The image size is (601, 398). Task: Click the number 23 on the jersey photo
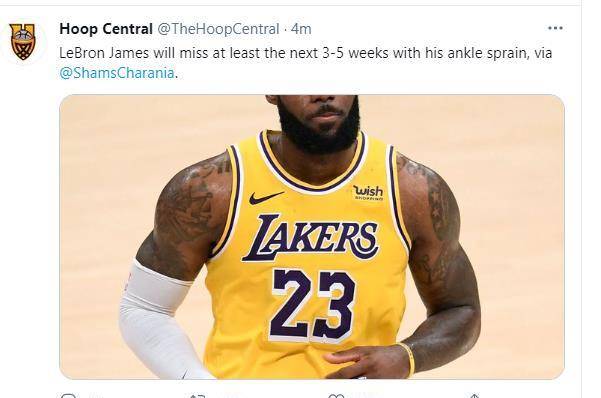coord(313,305)
